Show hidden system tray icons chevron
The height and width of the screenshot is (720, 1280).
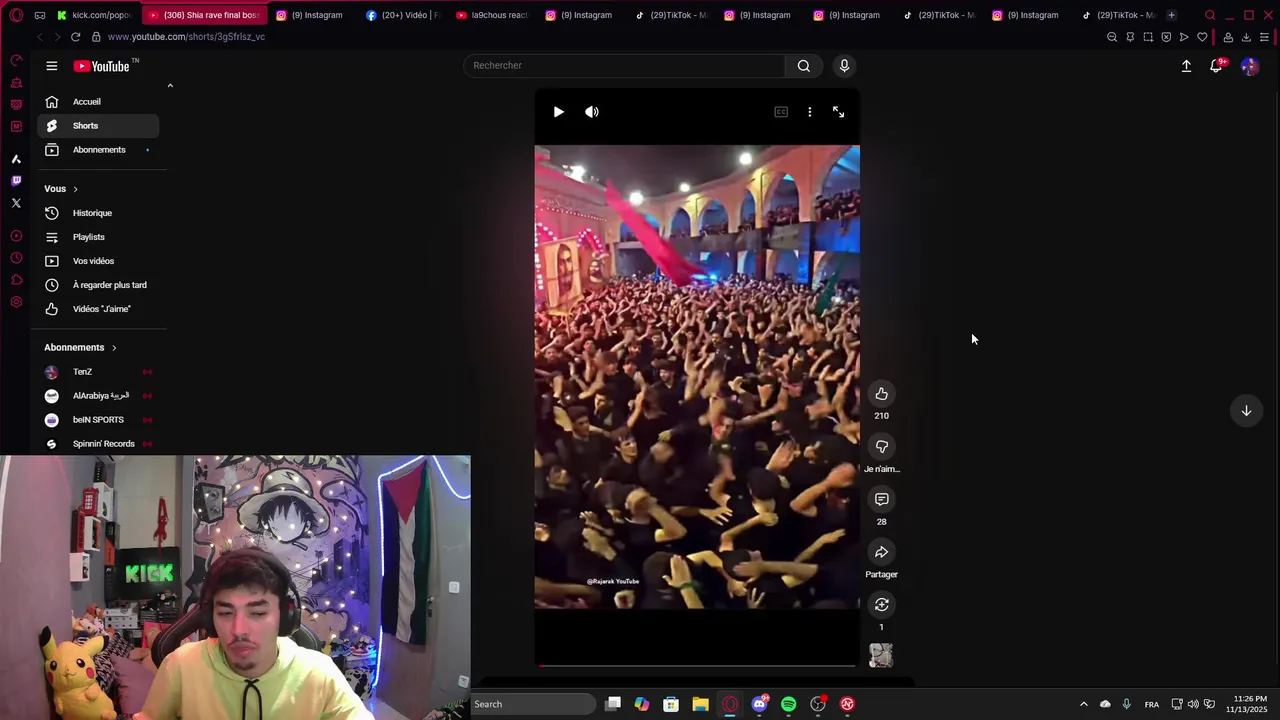tap(1083, 704)
